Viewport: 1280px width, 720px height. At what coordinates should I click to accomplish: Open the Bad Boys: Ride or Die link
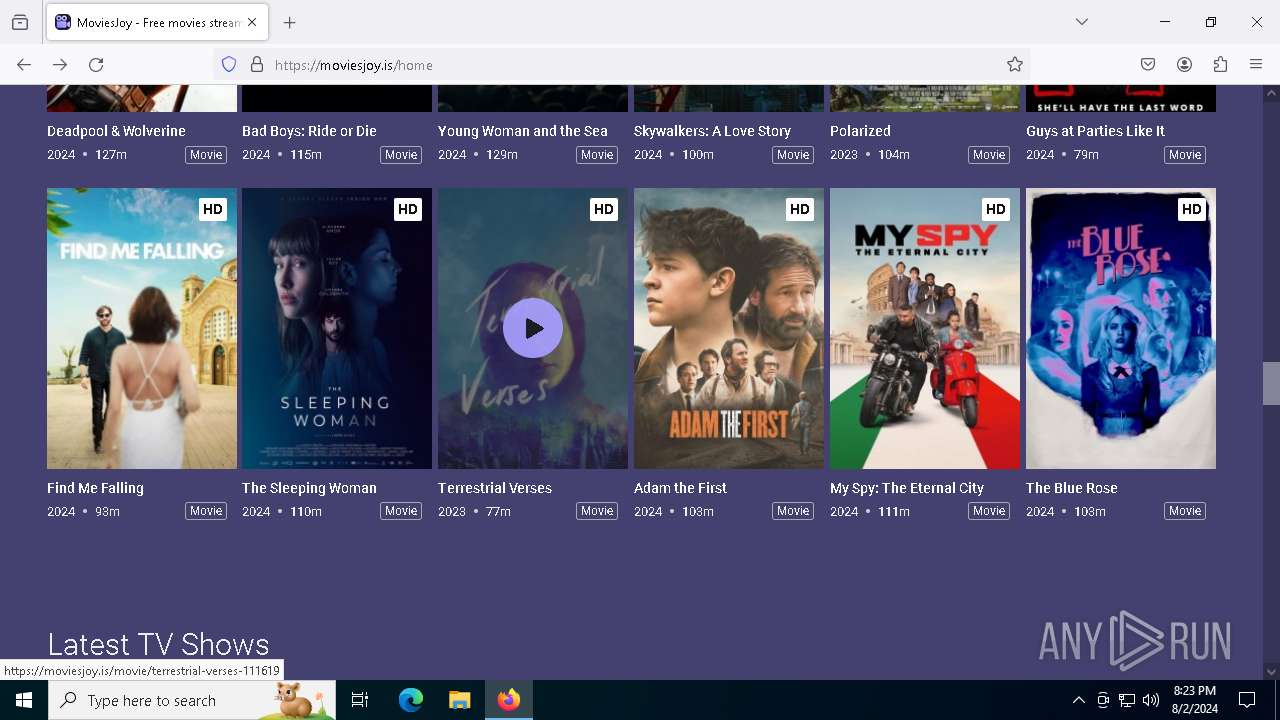[x=309, y=131]
